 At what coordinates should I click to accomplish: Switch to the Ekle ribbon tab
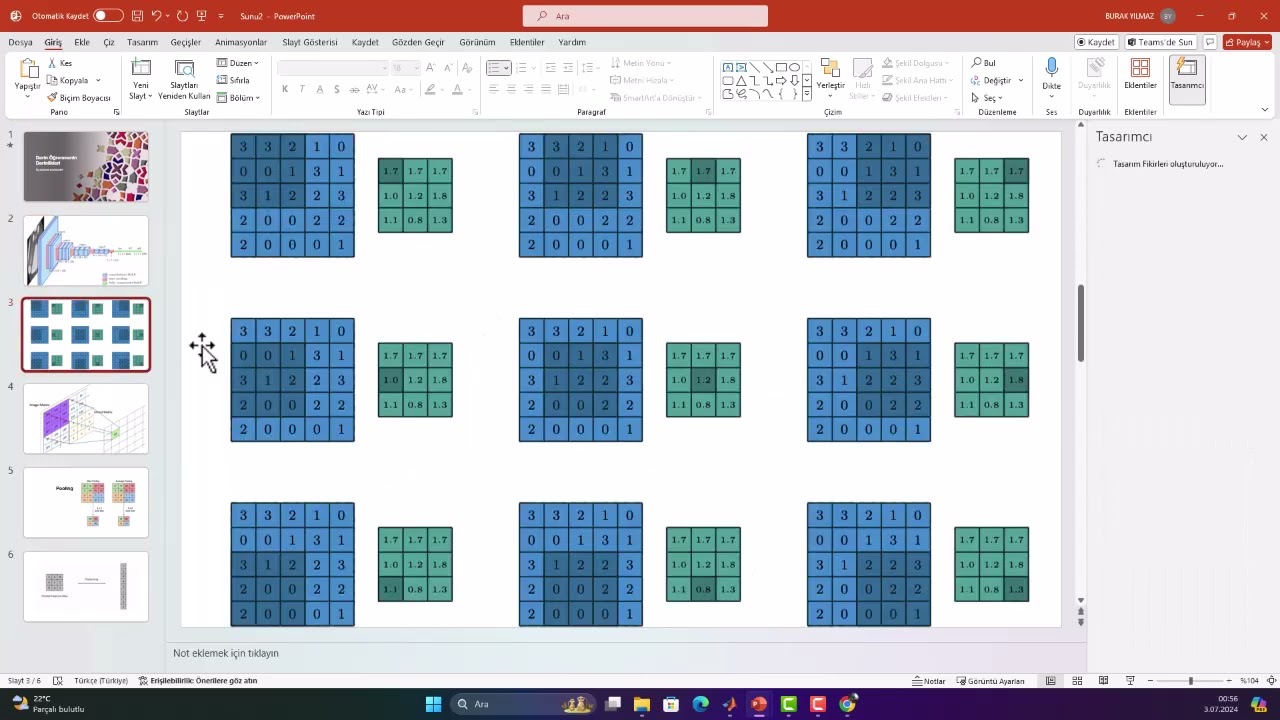click(82, 42)
